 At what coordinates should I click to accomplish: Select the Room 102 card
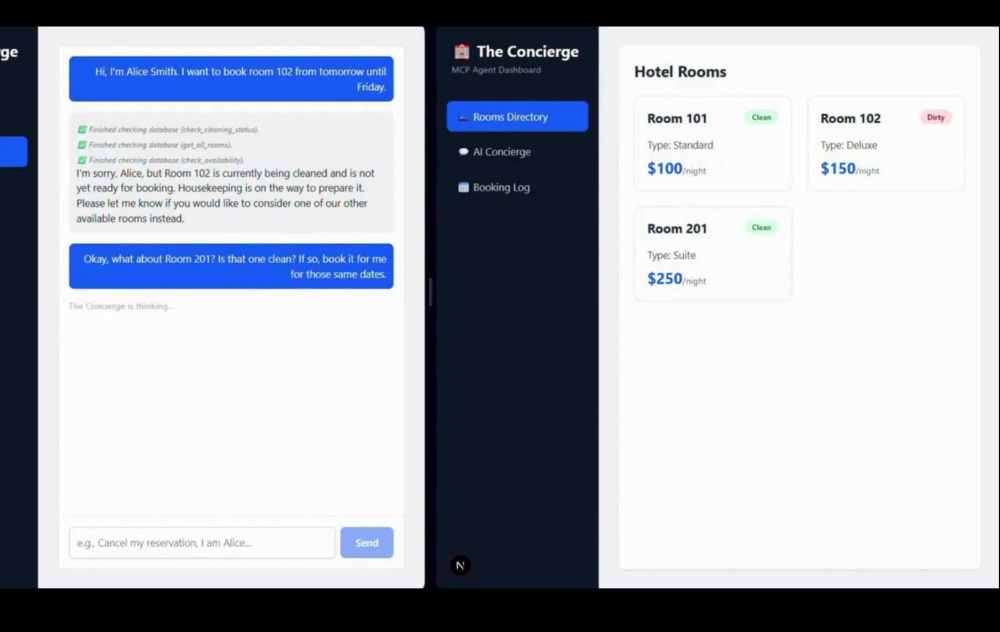click(x=886, y=143)
